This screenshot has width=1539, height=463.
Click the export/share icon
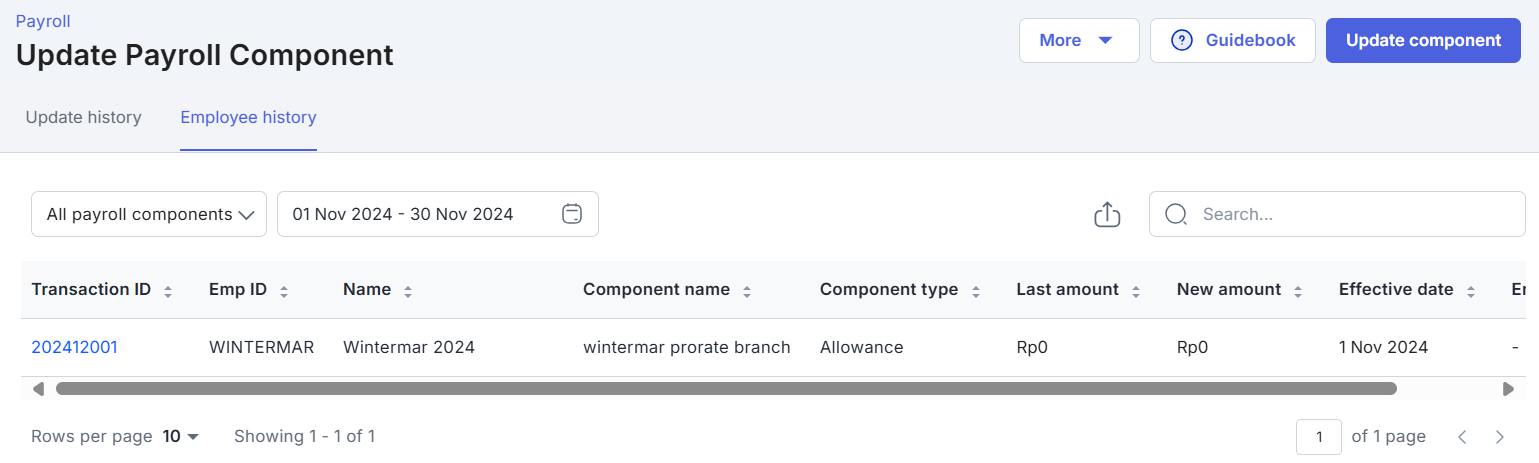(1107, 214)
